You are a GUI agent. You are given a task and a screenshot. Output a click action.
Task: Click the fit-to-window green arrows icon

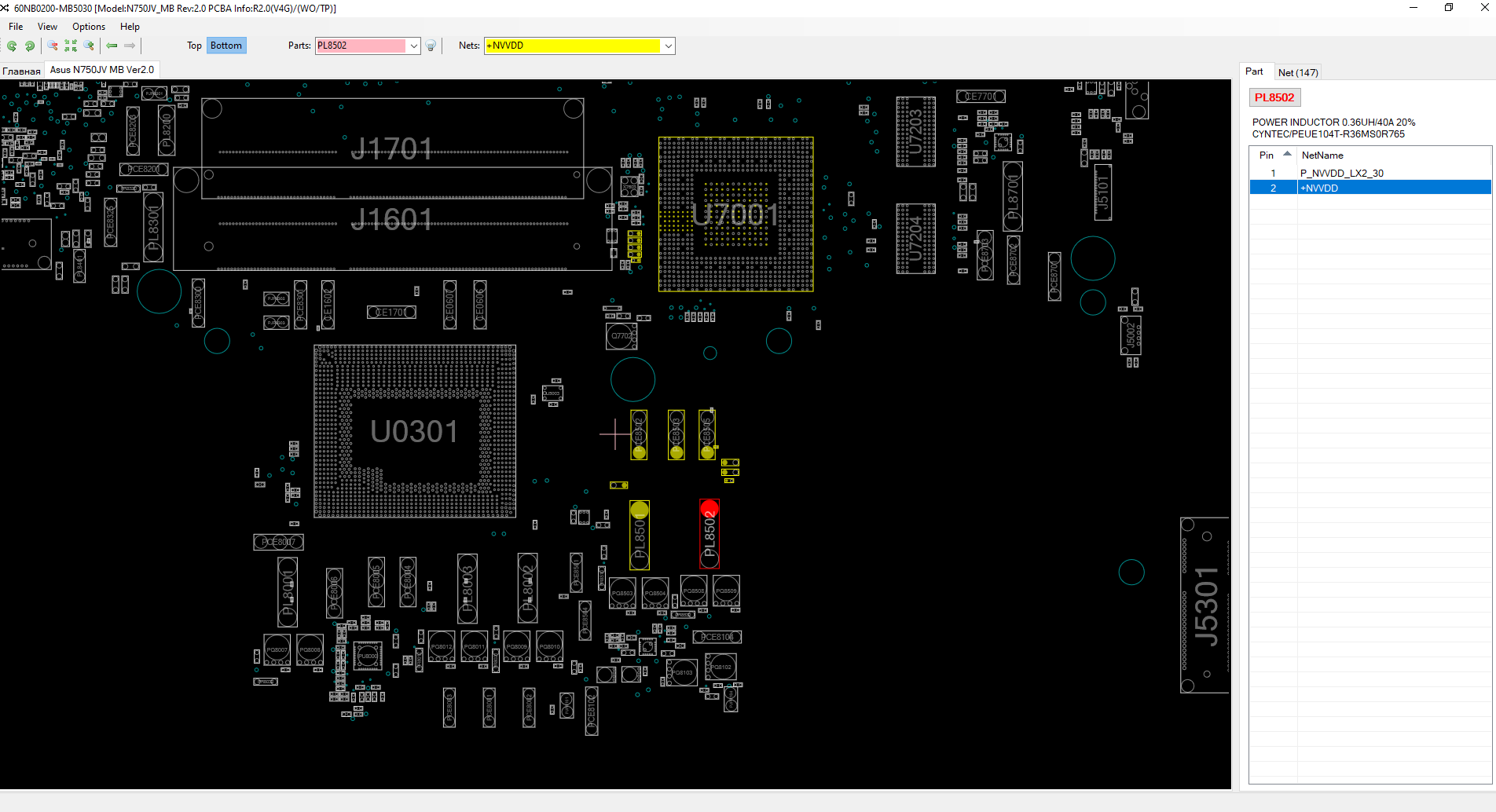coord(71,46)
